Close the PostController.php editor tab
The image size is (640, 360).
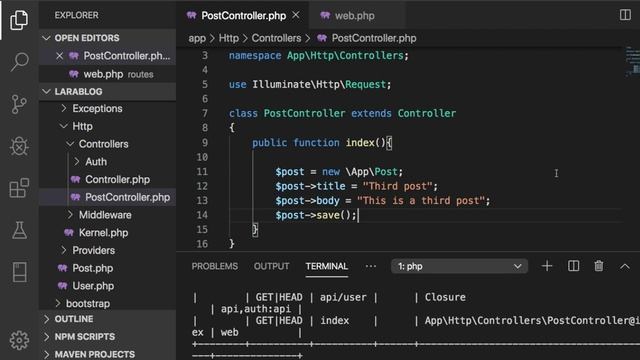pos(296,15)
